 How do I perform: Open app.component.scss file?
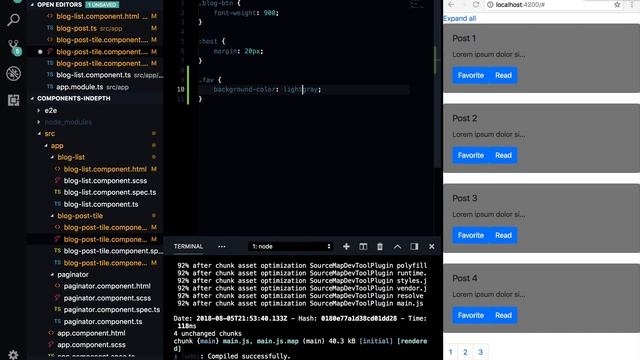coord(91,345)
